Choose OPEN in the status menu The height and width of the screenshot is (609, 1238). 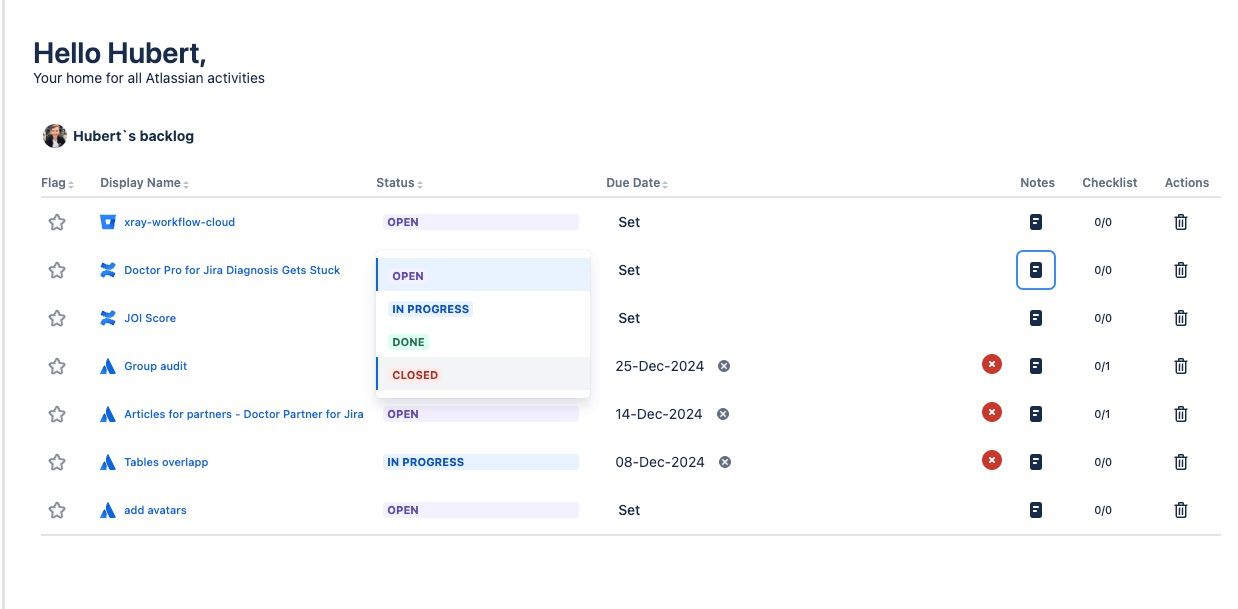pyautogui.click(x=483, y=275)
